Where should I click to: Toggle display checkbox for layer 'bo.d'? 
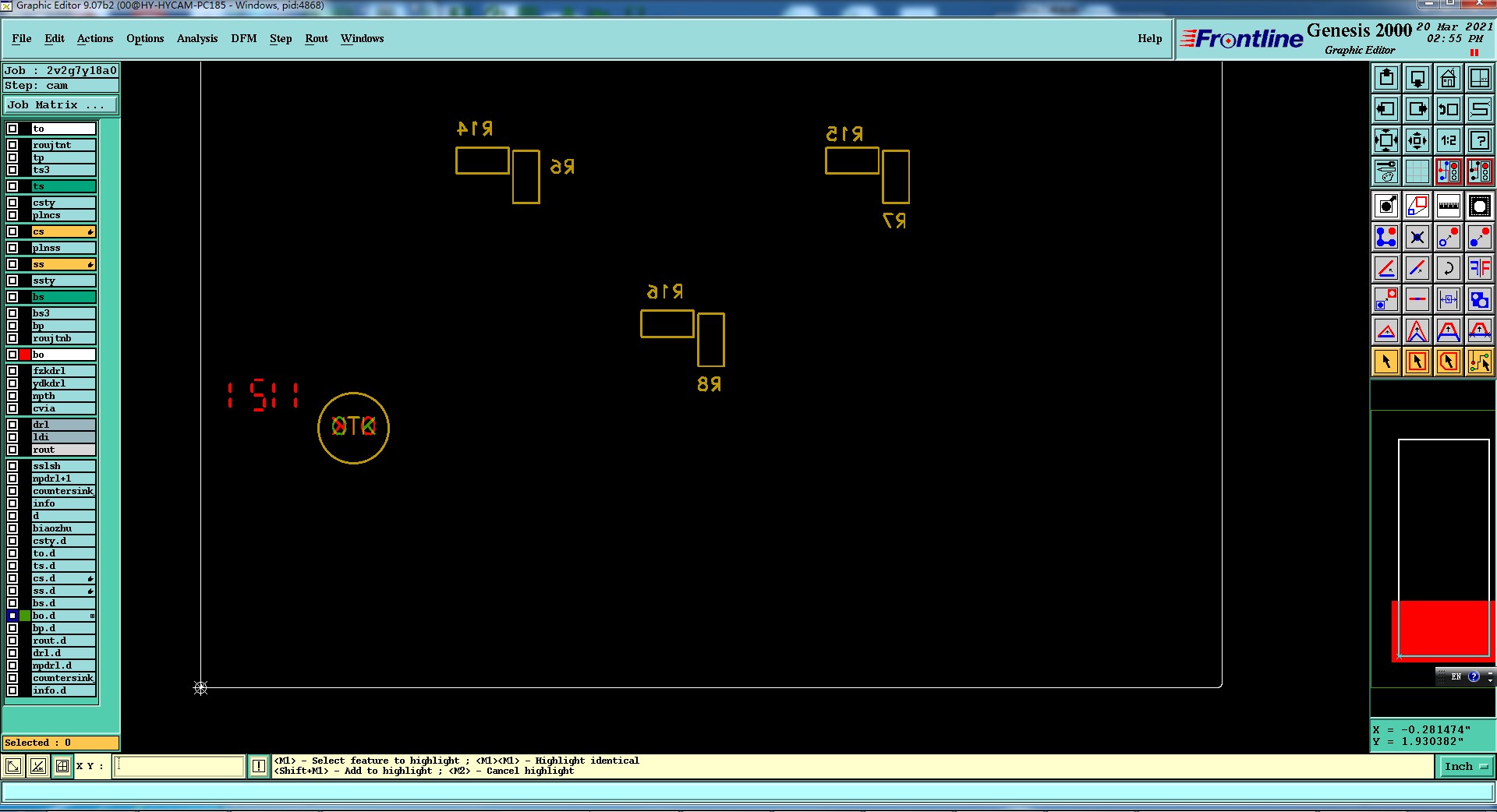12,616
